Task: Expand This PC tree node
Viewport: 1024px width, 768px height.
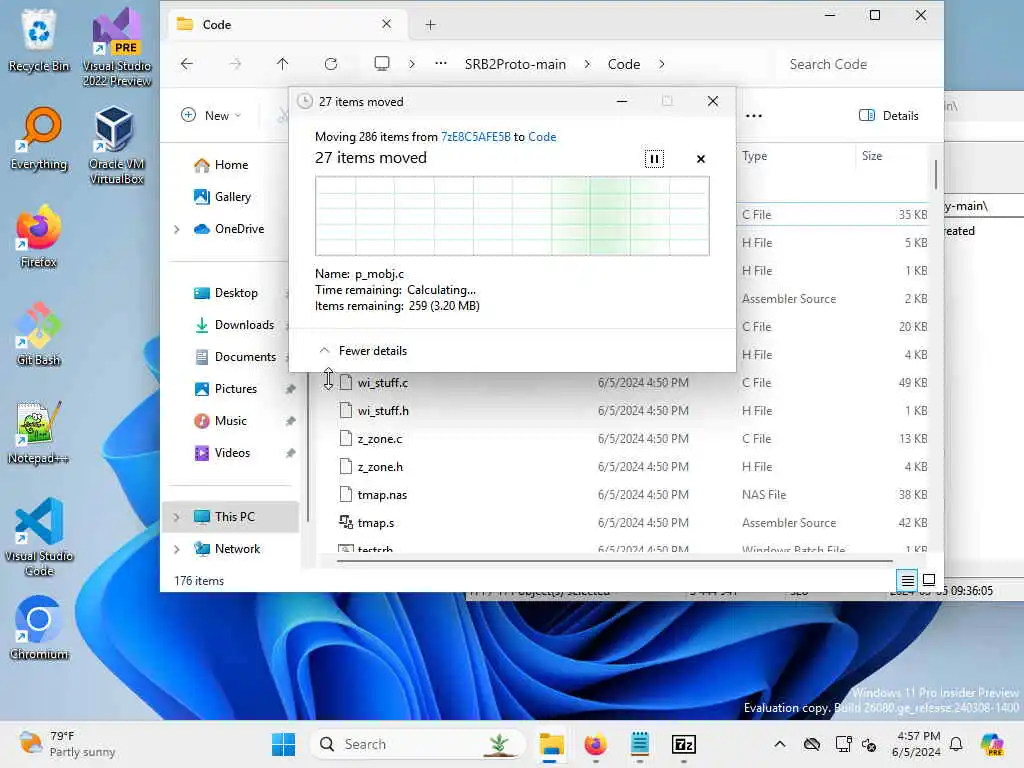Action: click(x=176, y=517)
